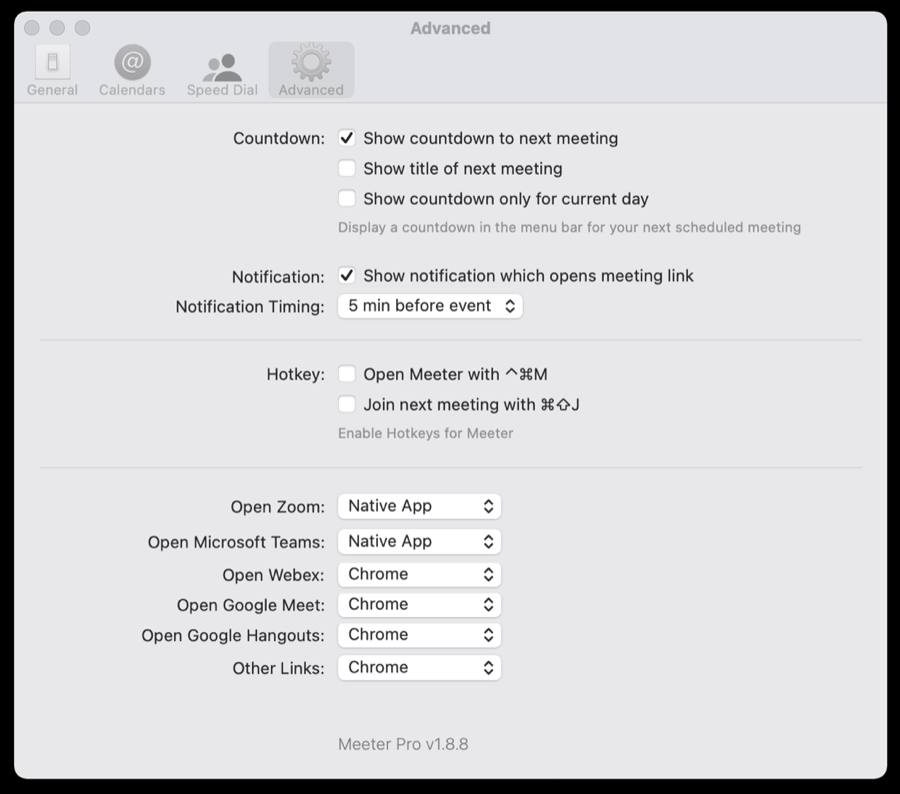Screen dimensions: 900x794
Task: Select the Other Links browser dropdown
Action: 419,667
